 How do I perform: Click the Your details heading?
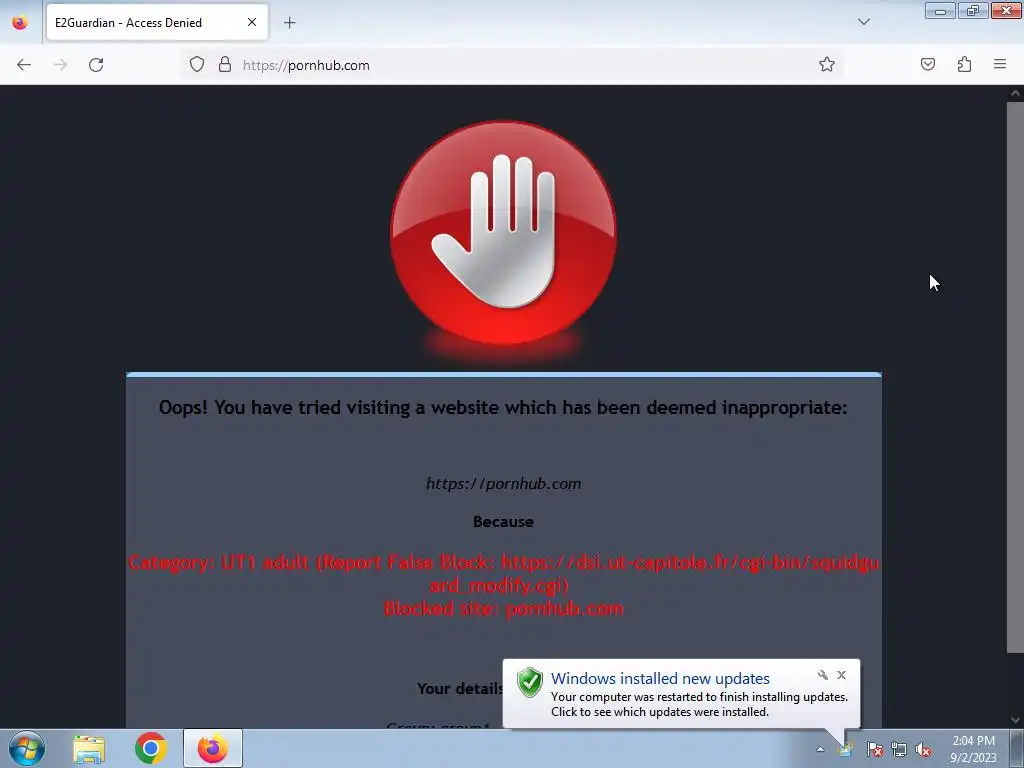pyautogui.click(x=460, y=688)
